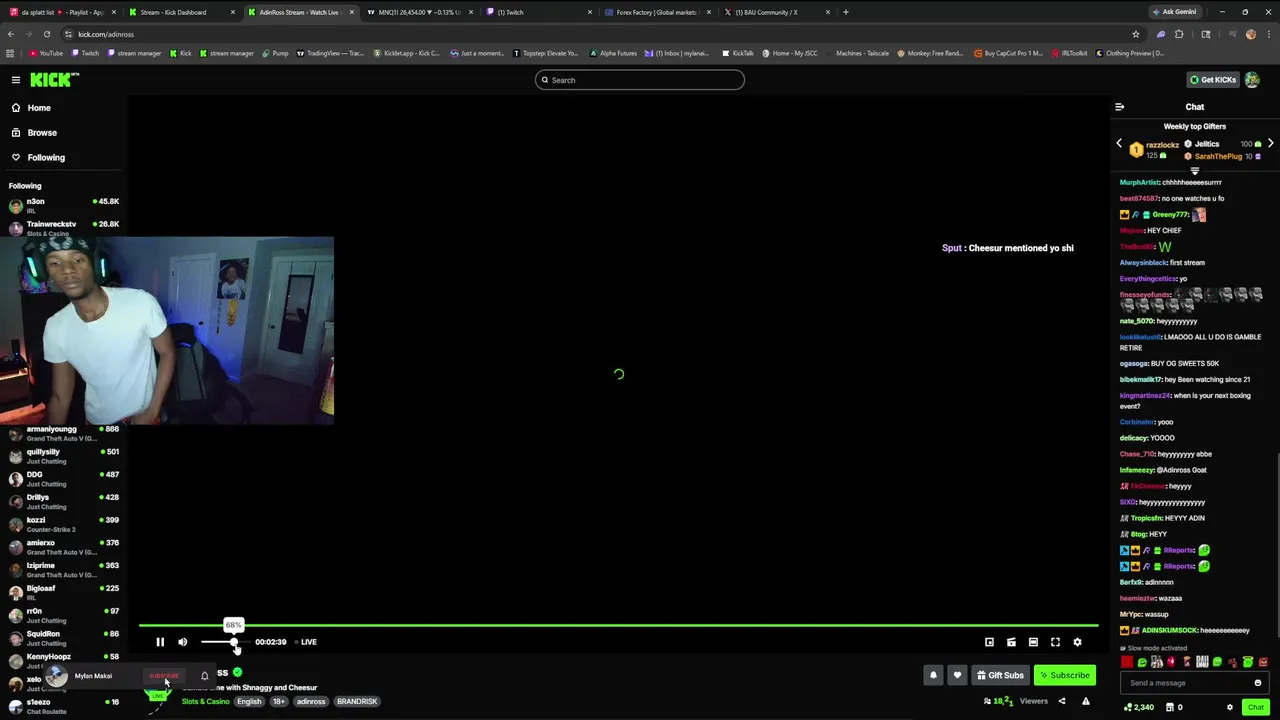Collapse the sidebar with hamburger menu
1280x720 pixels.
16,80
